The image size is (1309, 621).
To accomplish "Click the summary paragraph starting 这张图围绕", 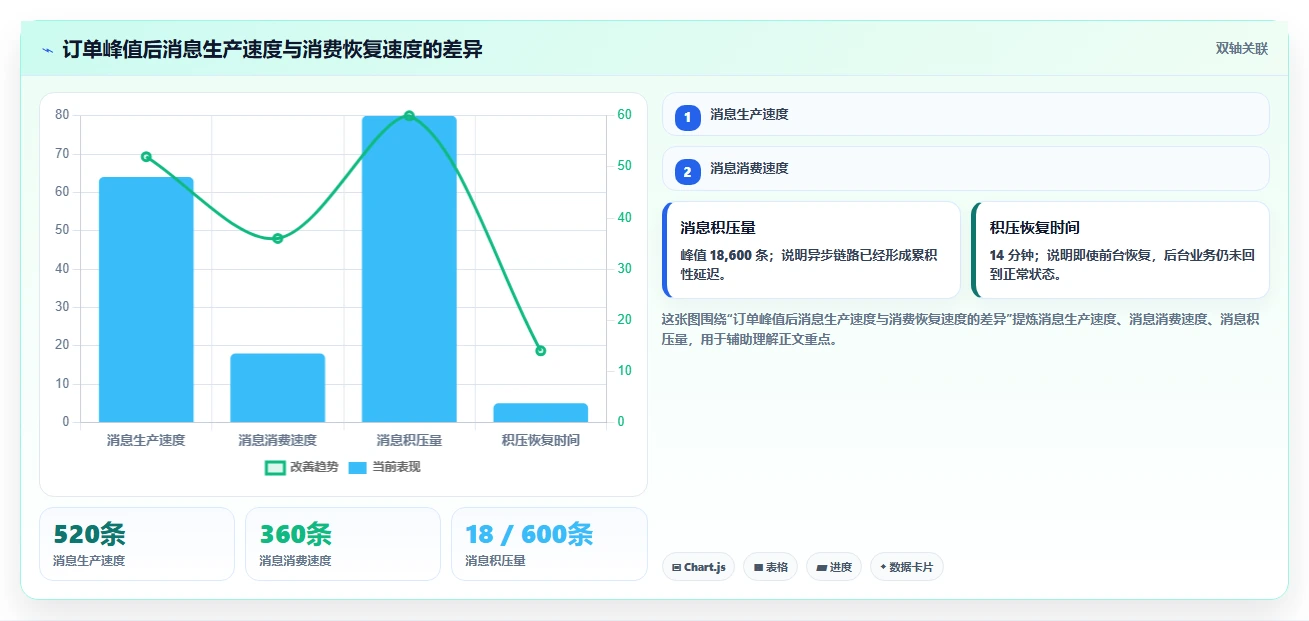I will coord(960,329).
